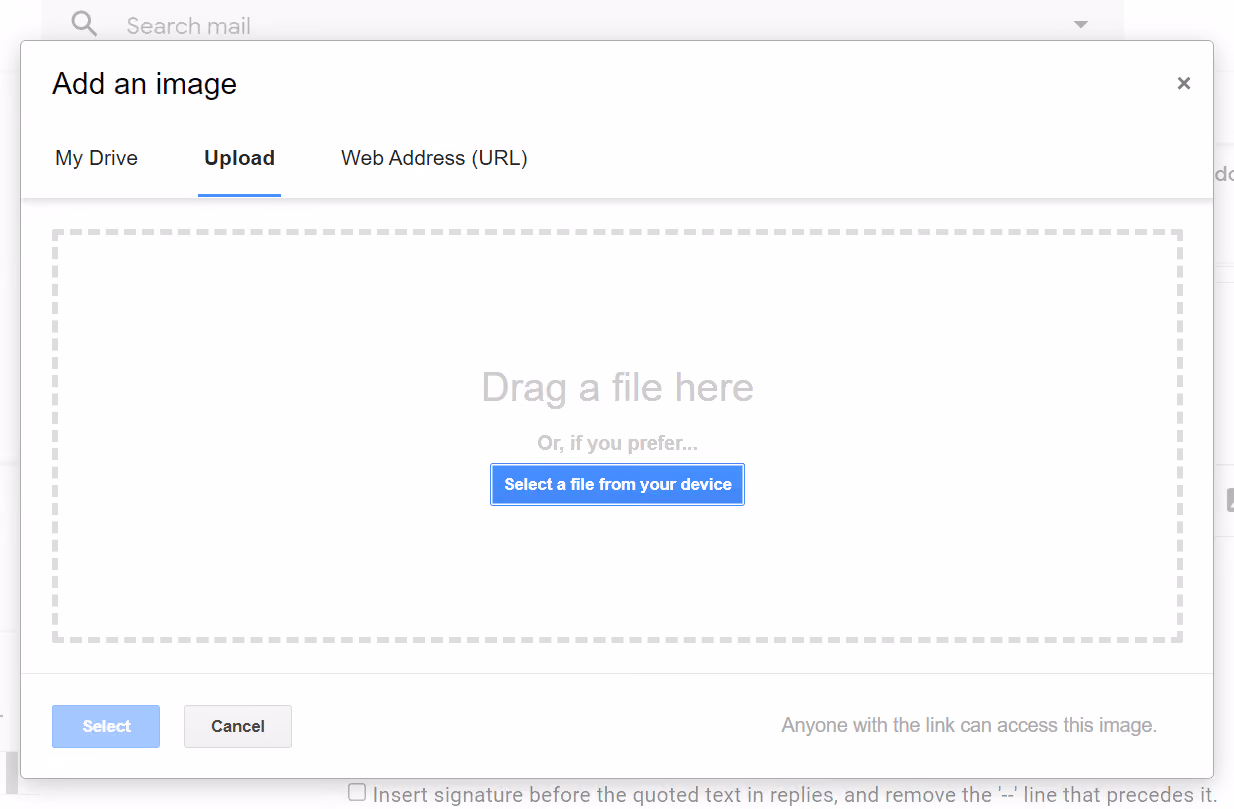Cancel the Add an image dialog
This screenshot has width=1234, height=809.
[x=238, y=726]
